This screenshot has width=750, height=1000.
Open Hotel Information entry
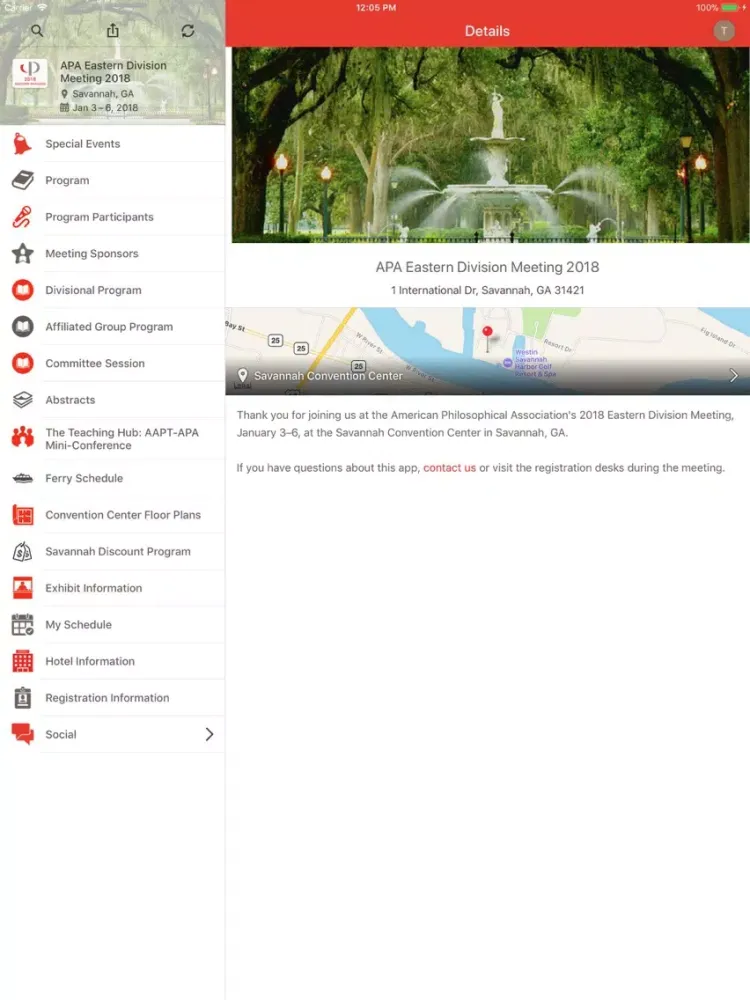(112, 661)
